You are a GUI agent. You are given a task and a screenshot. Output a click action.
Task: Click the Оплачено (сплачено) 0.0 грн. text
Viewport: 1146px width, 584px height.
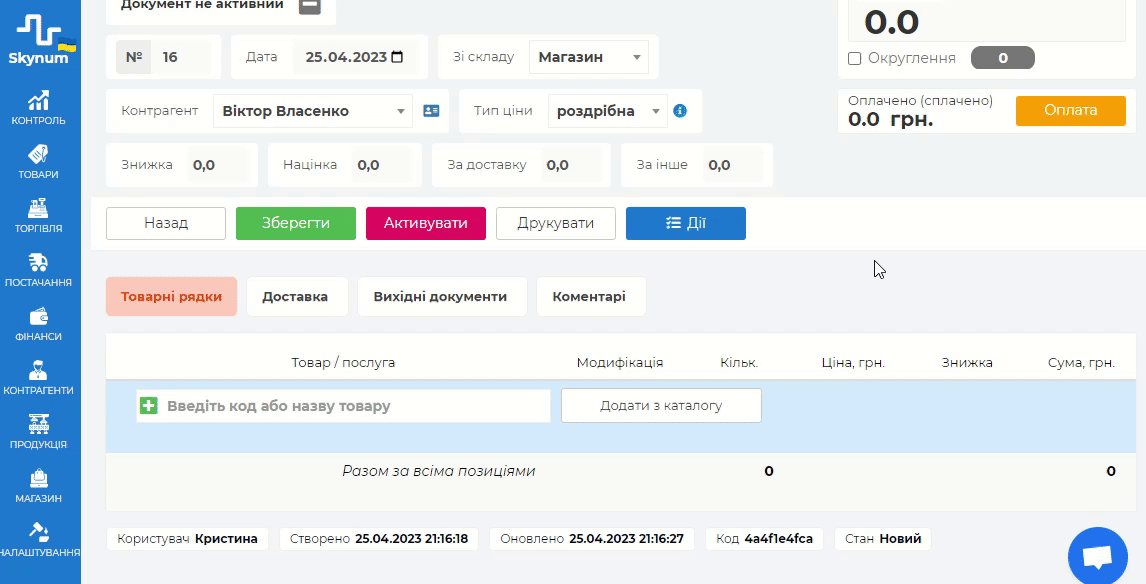(x=921, y=110)
